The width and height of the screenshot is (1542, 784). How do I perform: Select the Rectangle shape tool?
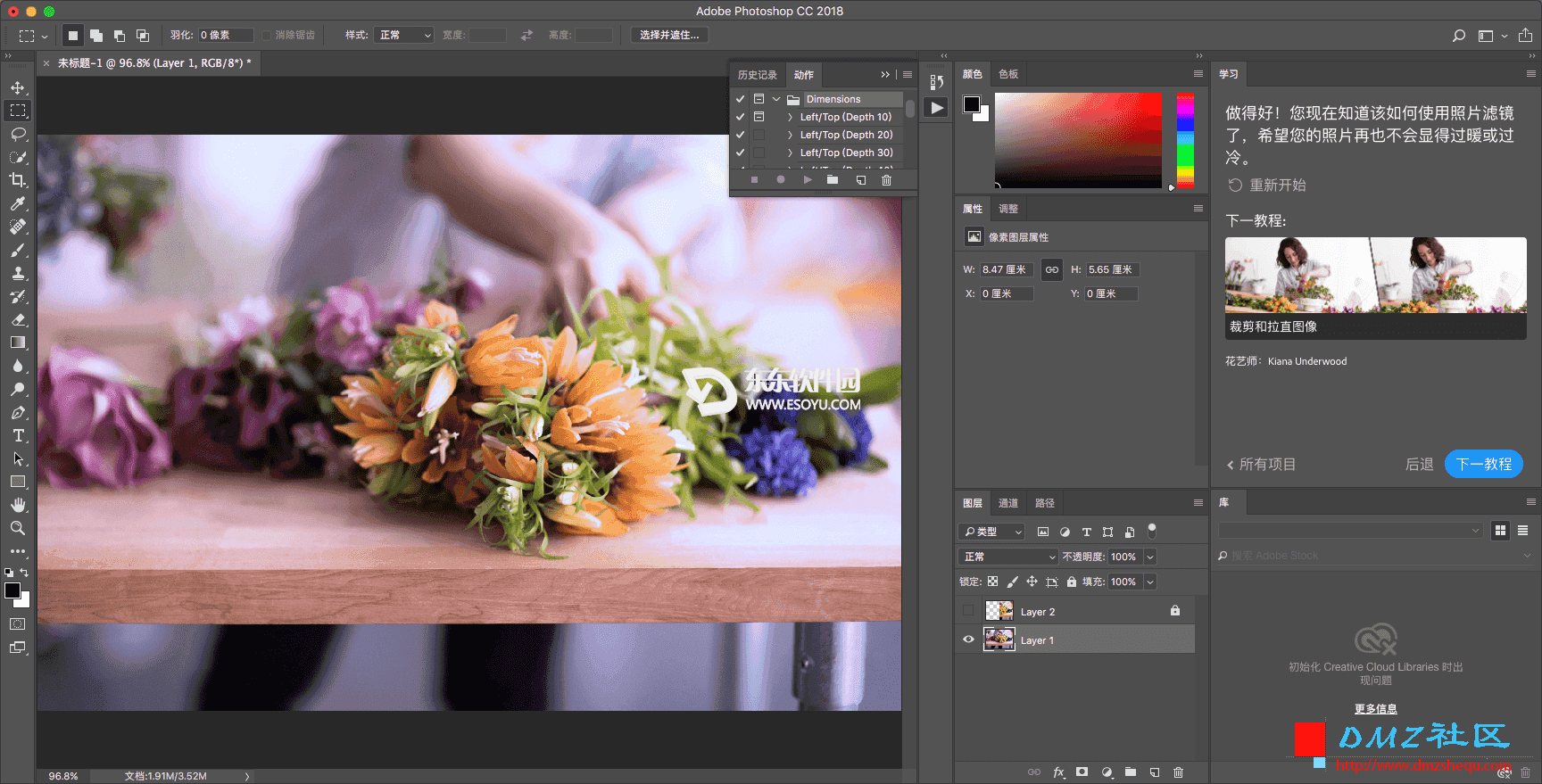pyautogui.click(x=18, y=482)
